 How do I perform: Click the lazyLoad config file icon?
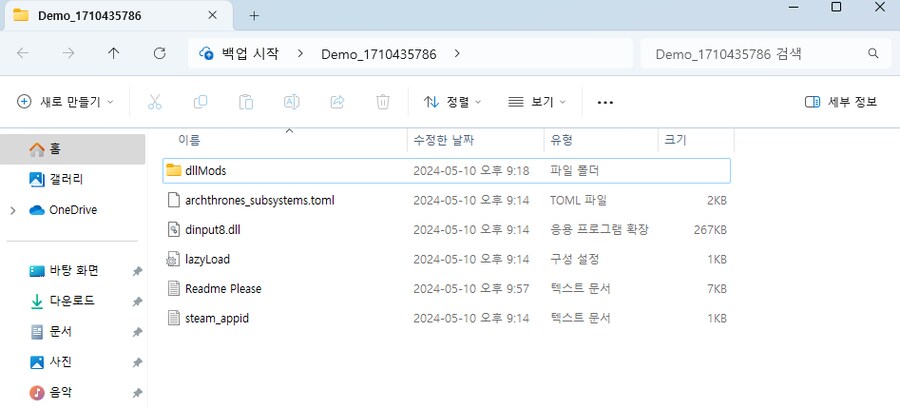tap(173, 259)
